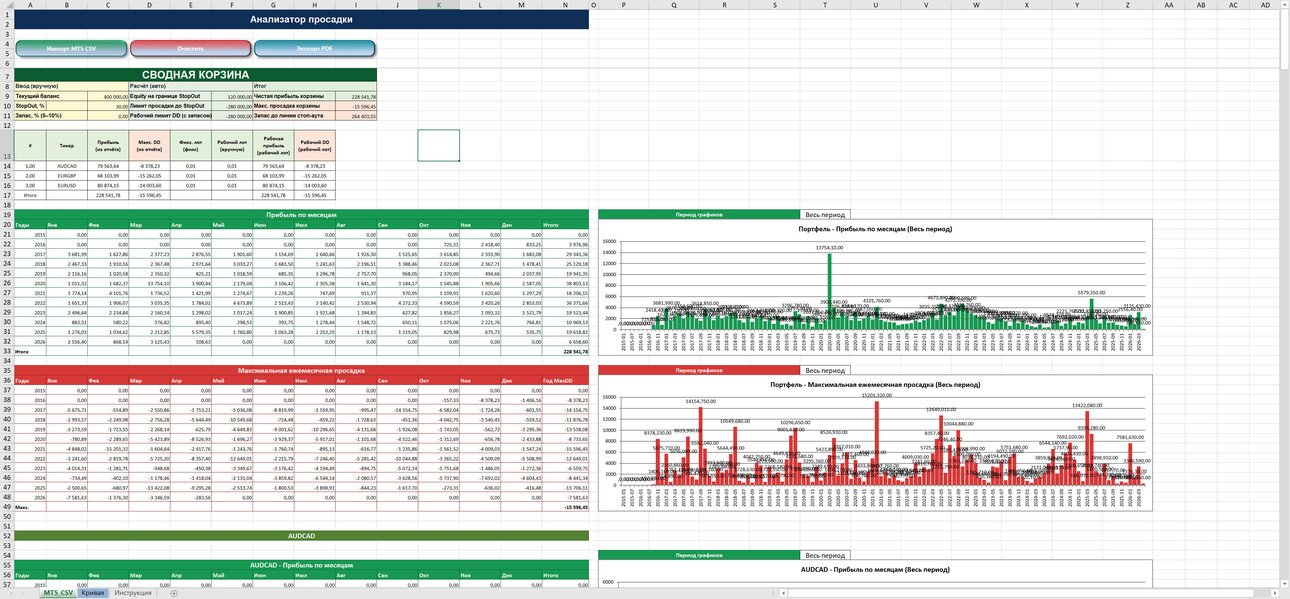Select the MT5_CSV sheet tab

coord(58,593)
